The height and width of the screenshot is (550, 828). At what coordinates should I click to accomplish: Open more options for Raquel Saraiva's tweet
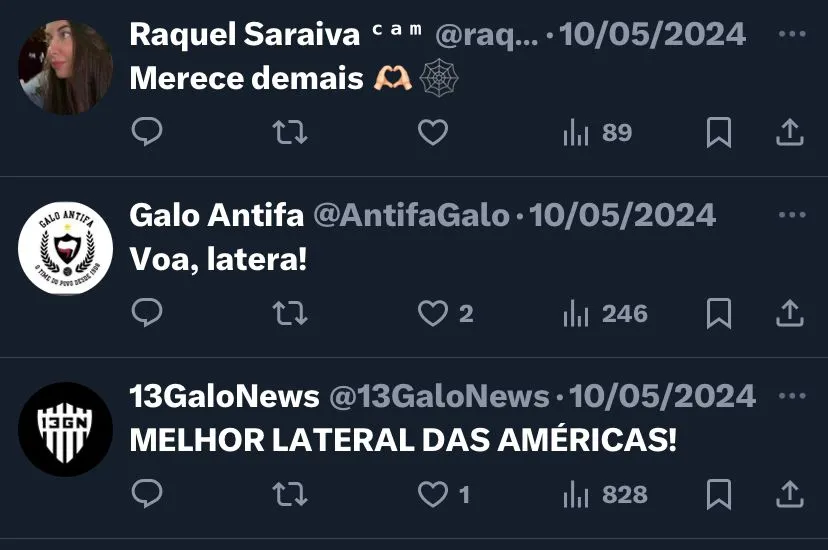(x=792, y=34)
